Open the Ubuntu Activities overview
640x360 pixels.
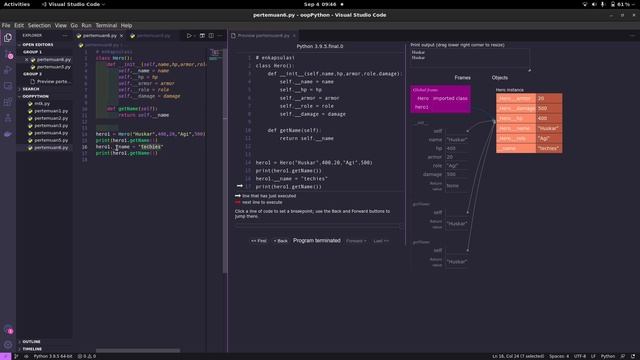(x=17, y=4)
